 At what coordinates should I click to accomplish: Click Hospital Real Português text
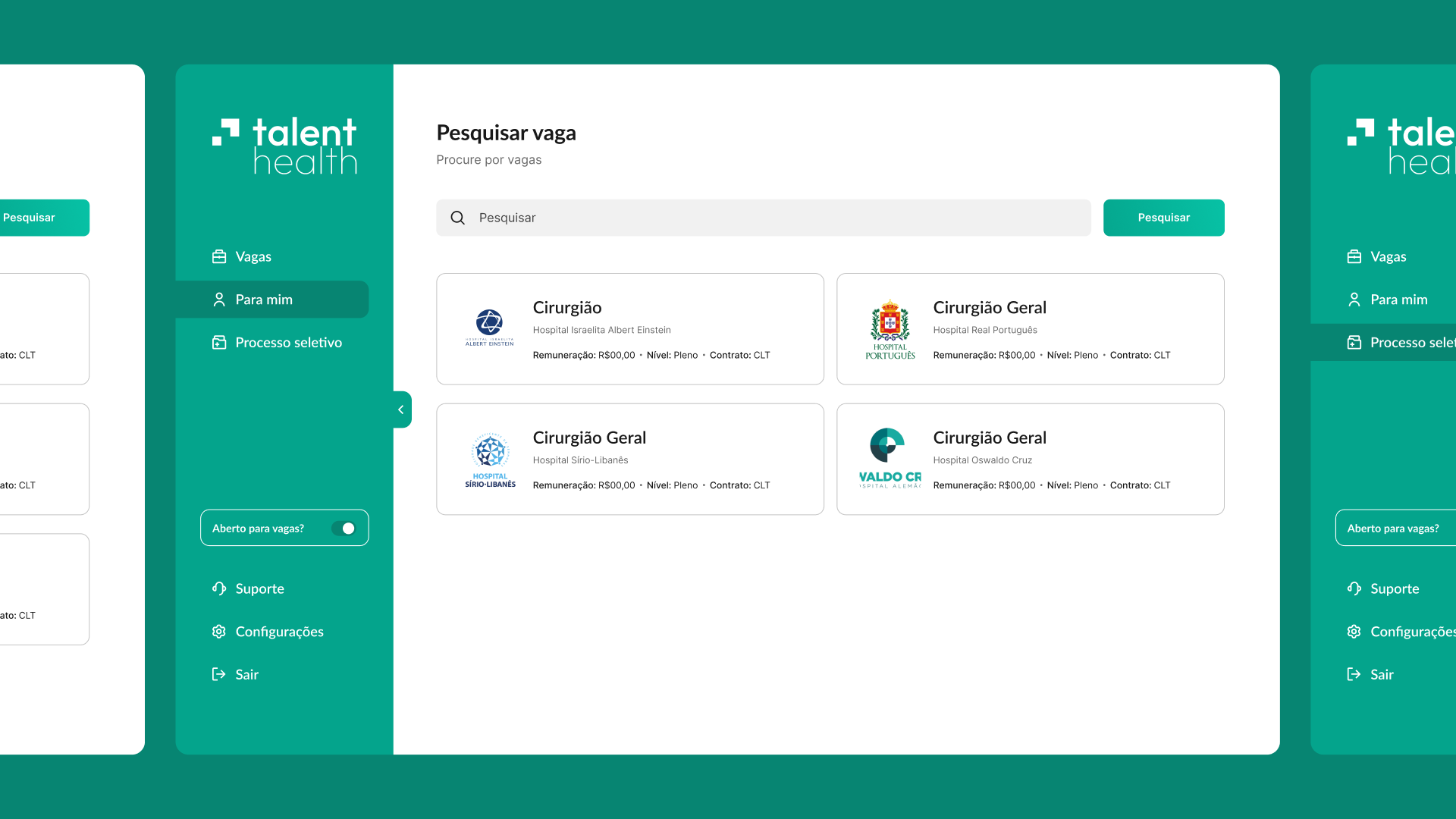tap(985, 330)
